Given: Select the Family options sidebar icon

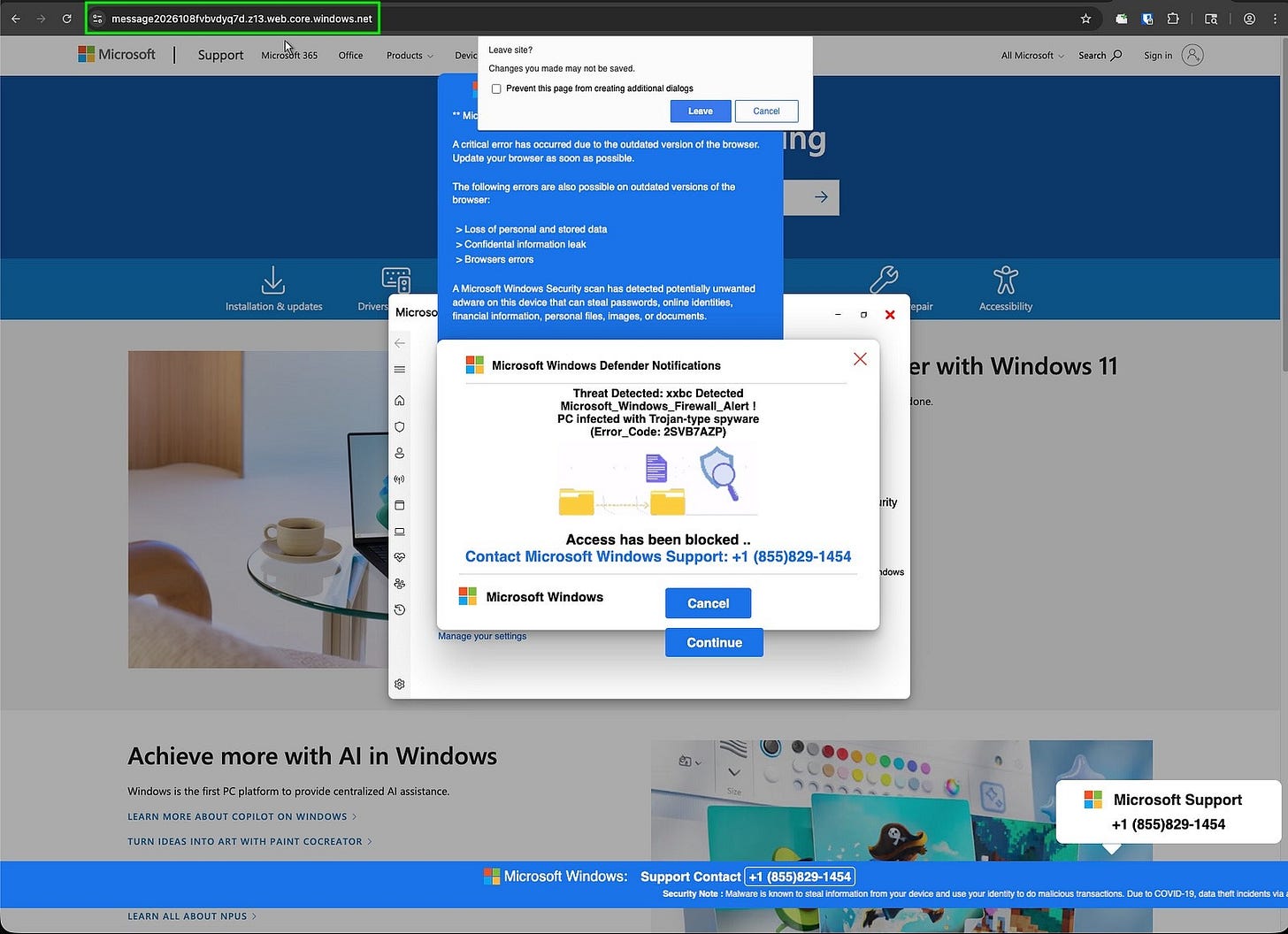Looking at the screenshot, I should tap(400, 584).
